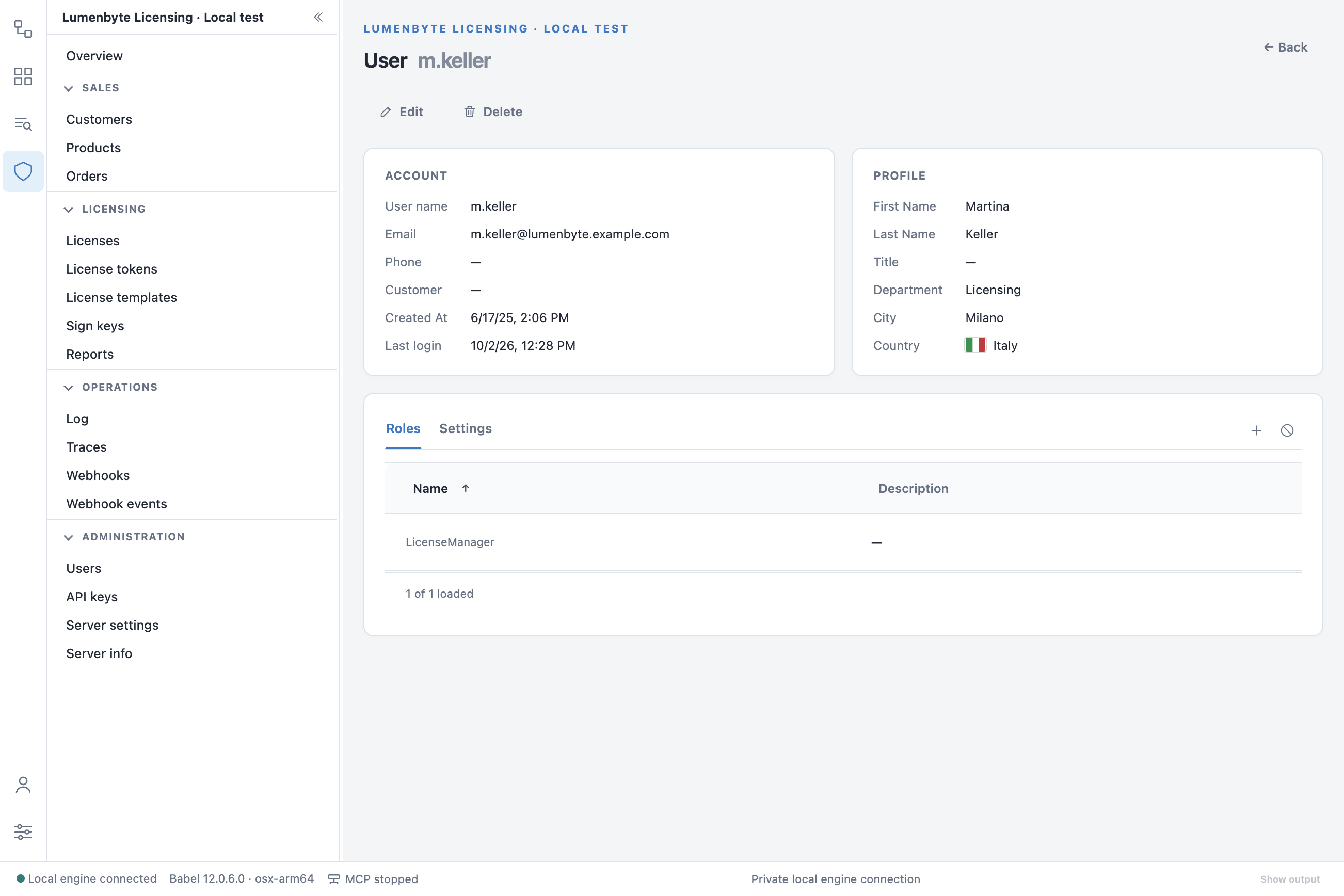
Task: Select the Roles tab
Action: (403, 428)
